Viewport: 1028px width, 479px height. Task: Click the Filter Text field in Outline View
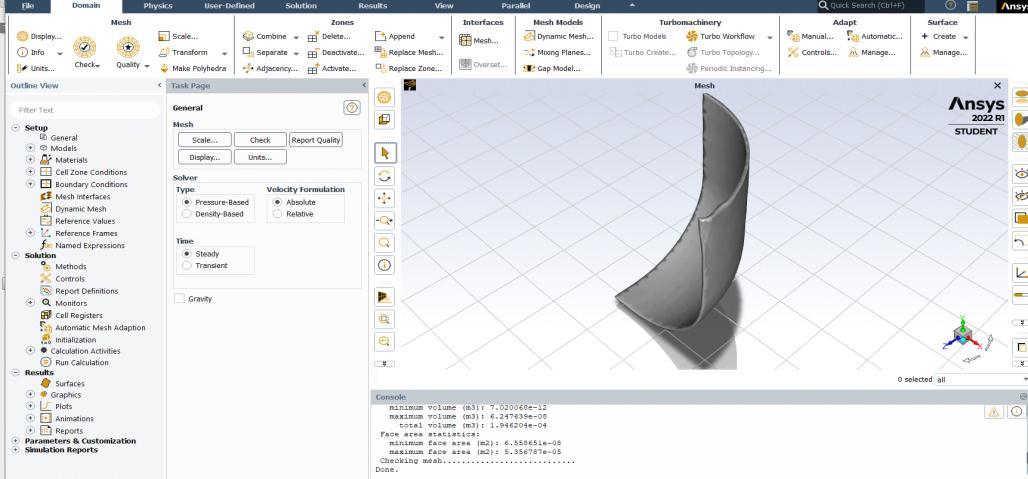85,110
